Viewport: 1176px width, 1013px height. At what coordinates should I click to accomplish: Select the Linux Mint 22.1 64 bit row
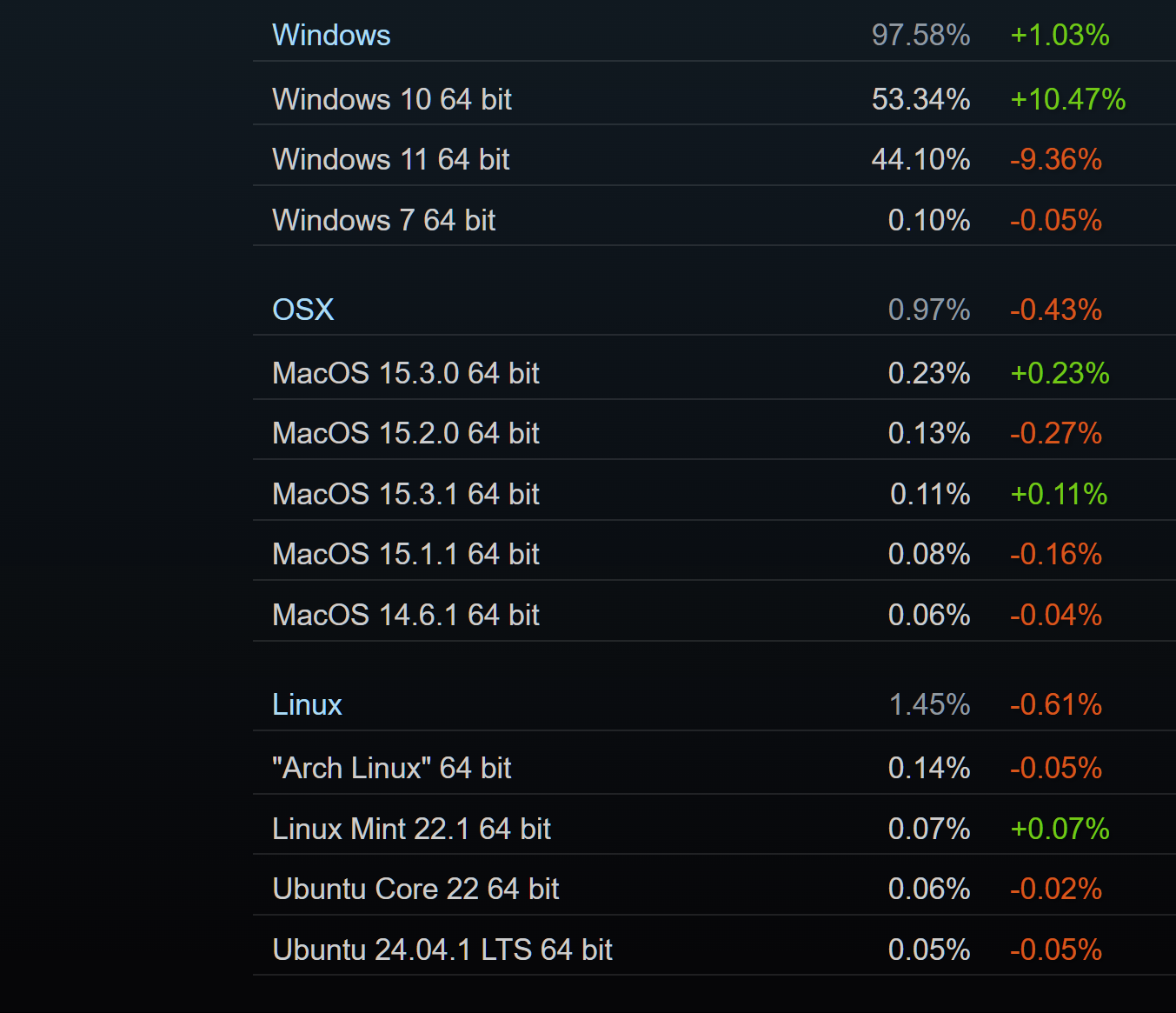pyautogui.click(x=411, y=830)
